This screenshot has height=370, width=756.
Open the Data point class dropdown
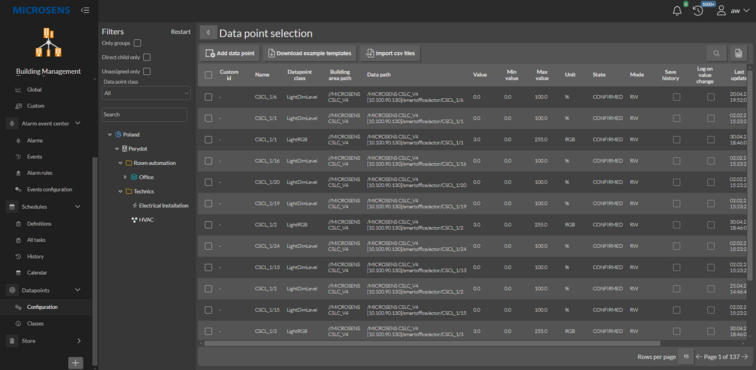point(146,93)
